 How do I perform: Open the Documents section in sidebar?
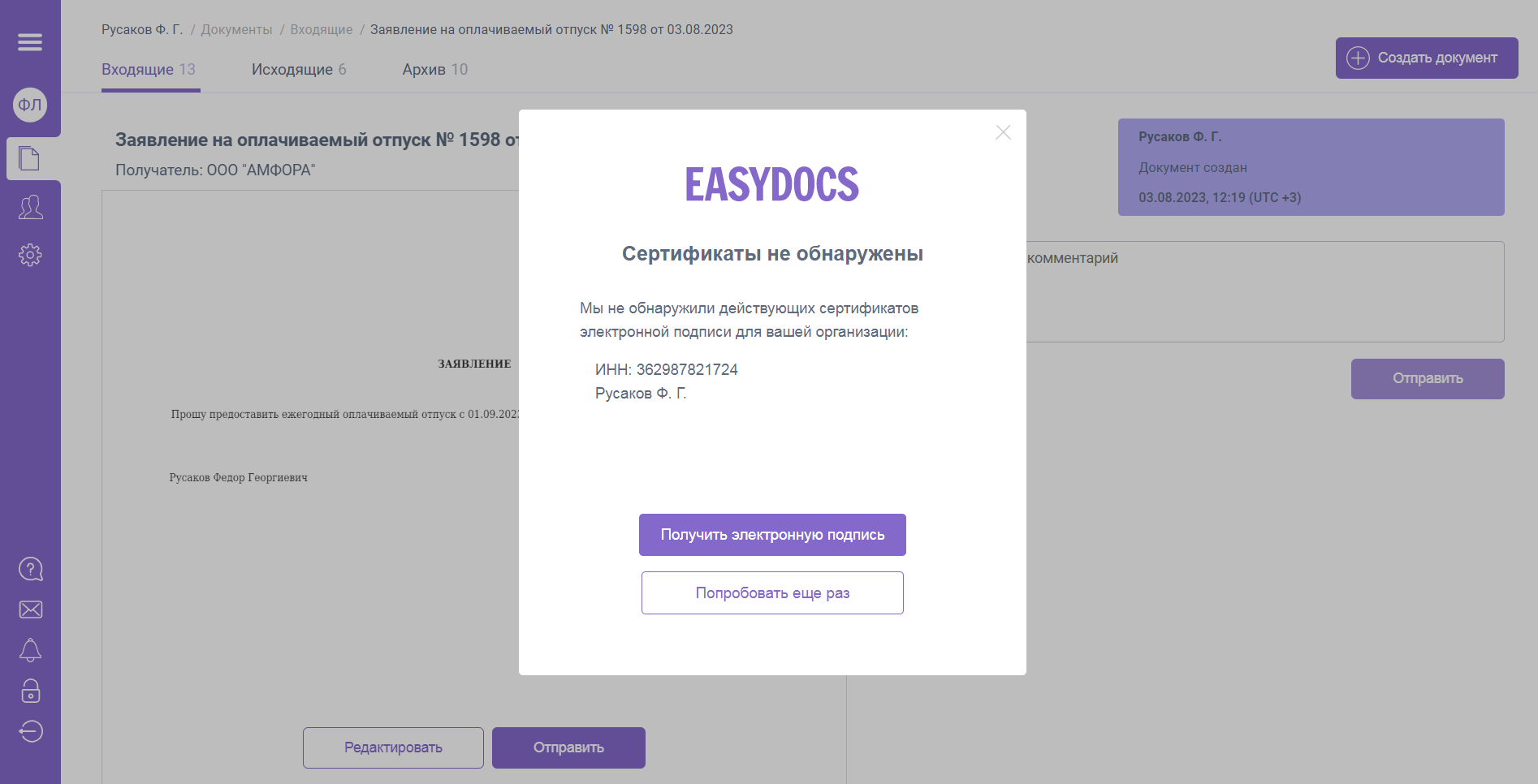(30, 159)
